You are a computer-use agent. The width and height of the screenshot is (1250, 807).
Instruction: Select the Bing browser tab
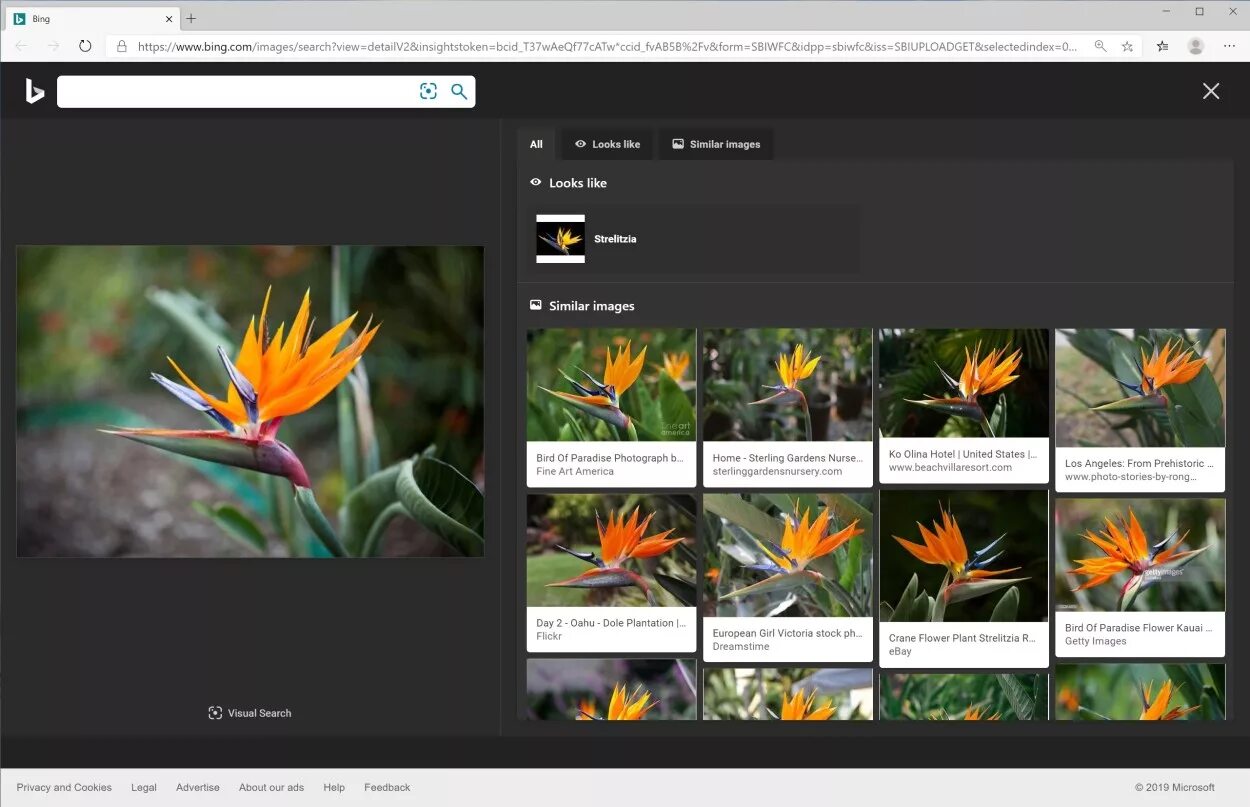[91, 18]
